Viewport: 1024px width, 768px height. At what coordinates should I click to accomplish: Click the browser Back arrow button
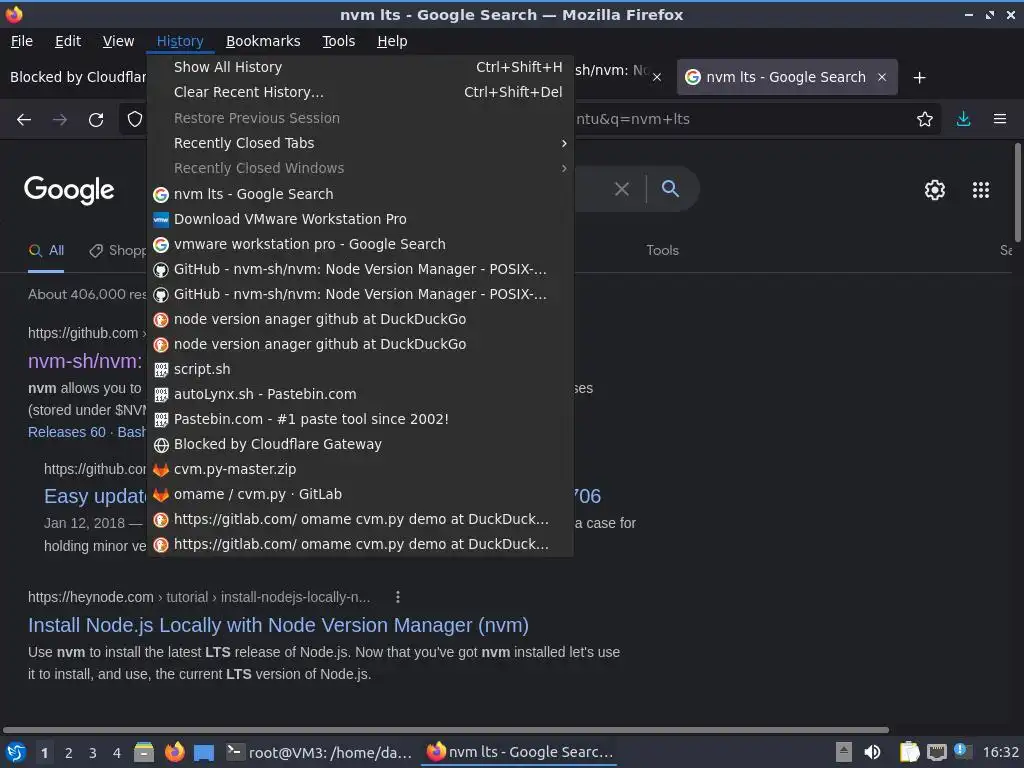coord(24,120)
